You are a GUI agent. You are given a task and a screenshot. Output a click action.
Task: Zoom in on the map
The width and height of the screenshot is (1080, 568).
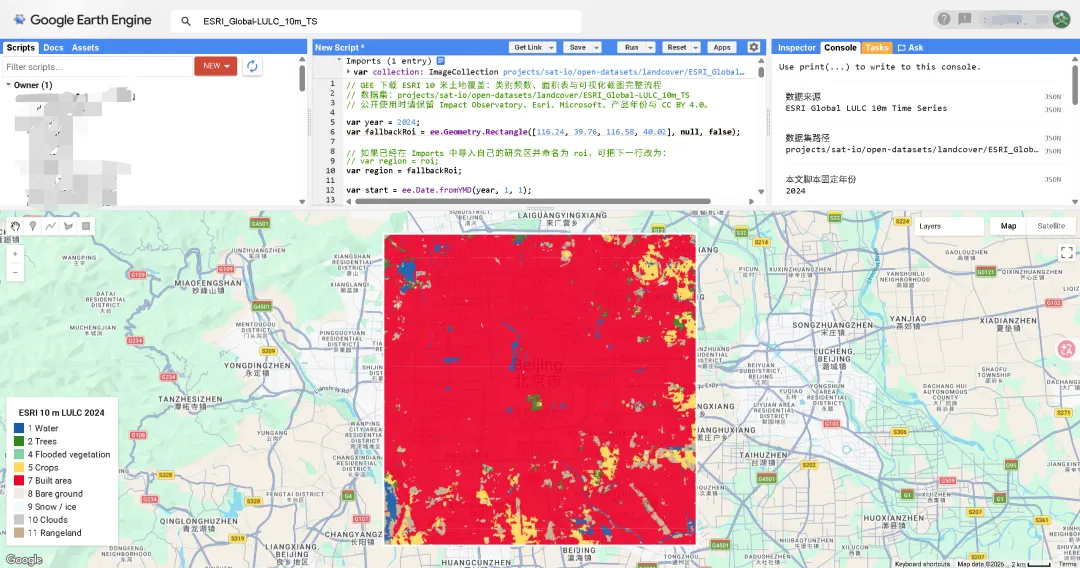15,254
